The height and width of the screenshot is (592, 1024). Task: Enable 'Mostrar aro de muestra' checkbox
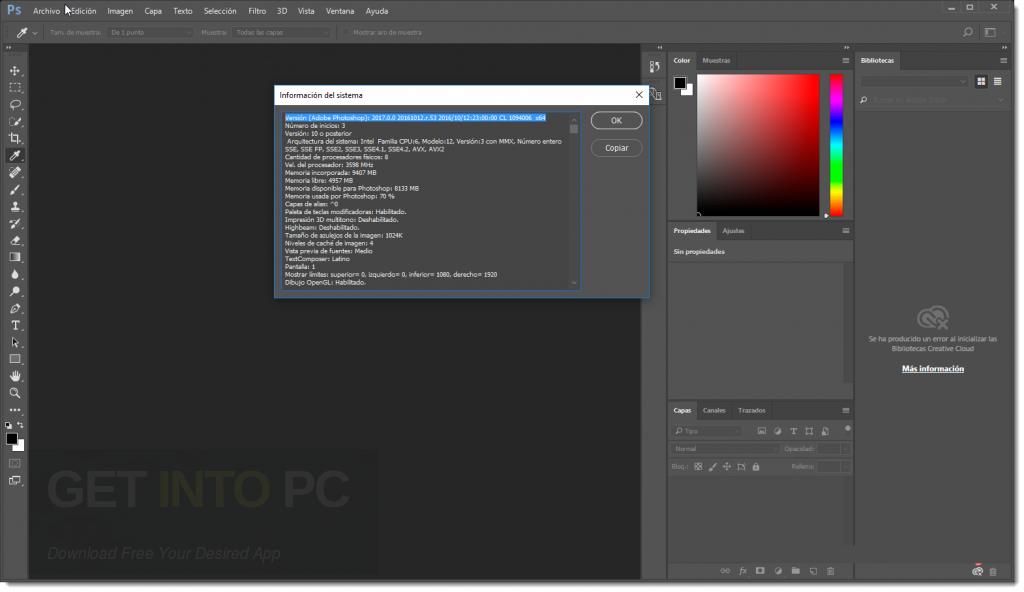(x=346, y=32)
